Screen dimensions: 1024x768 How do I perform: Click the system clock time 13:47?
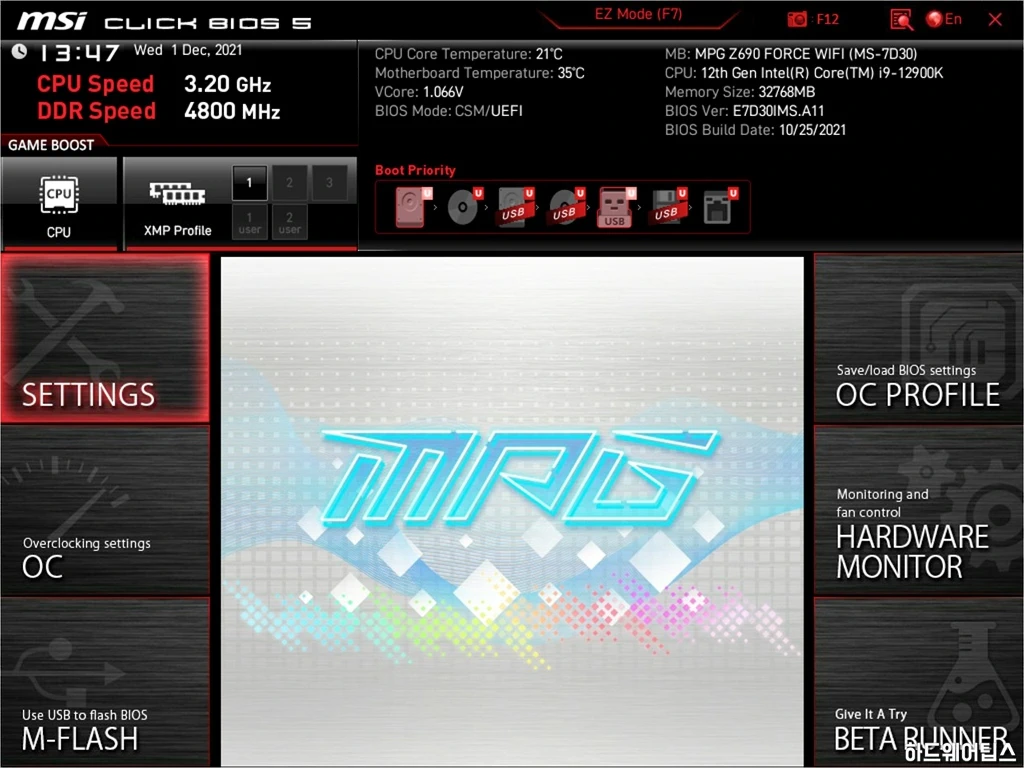pos(79,52)
